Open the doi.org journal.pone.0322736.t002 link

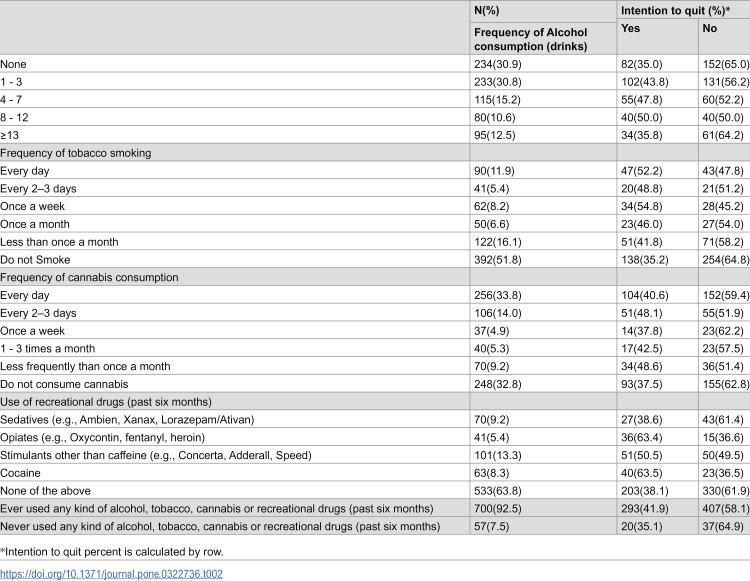[x=111, y=574]
